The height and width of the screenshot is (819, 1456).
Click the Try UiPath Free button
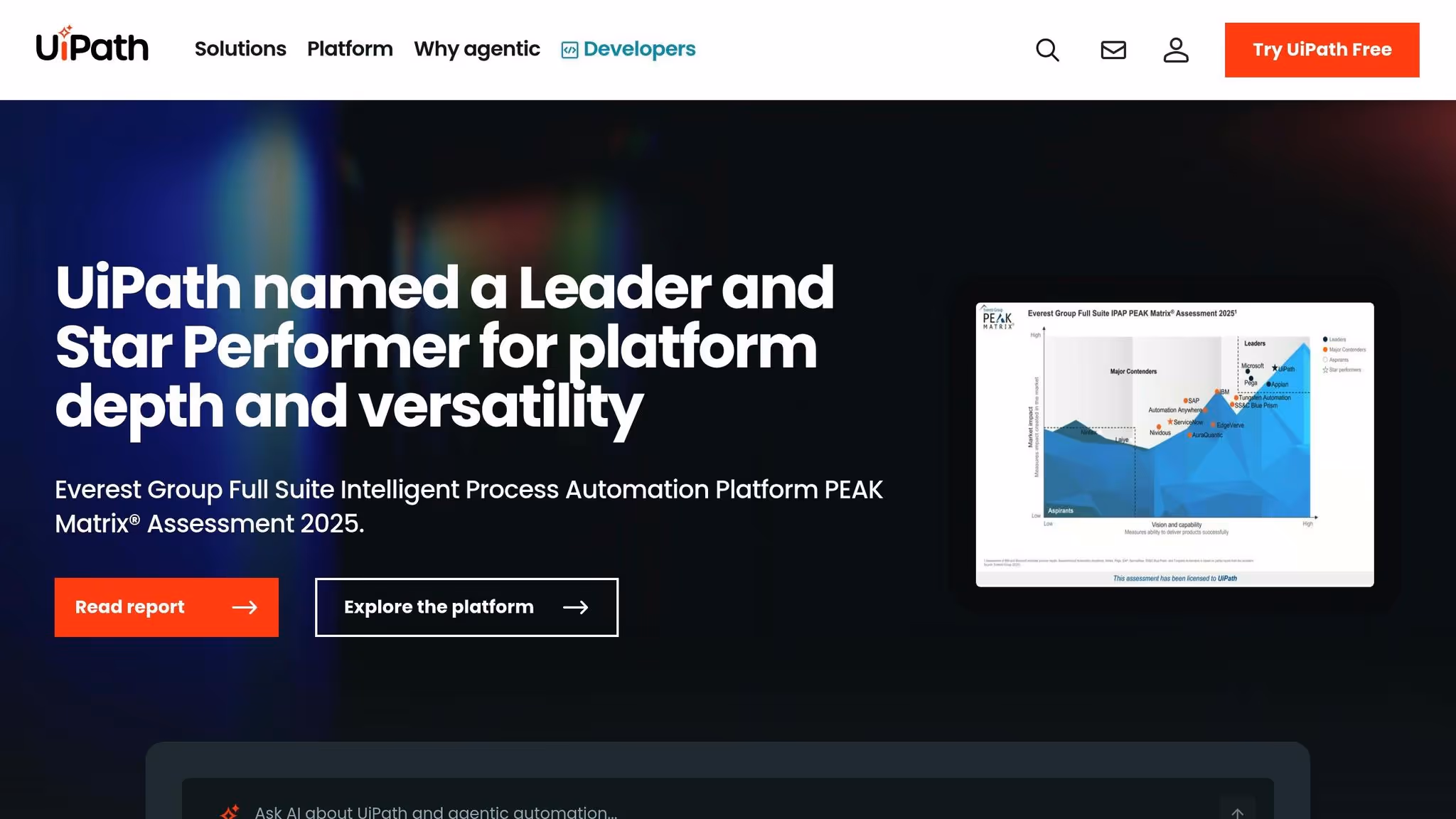(x=1322, y=49)
